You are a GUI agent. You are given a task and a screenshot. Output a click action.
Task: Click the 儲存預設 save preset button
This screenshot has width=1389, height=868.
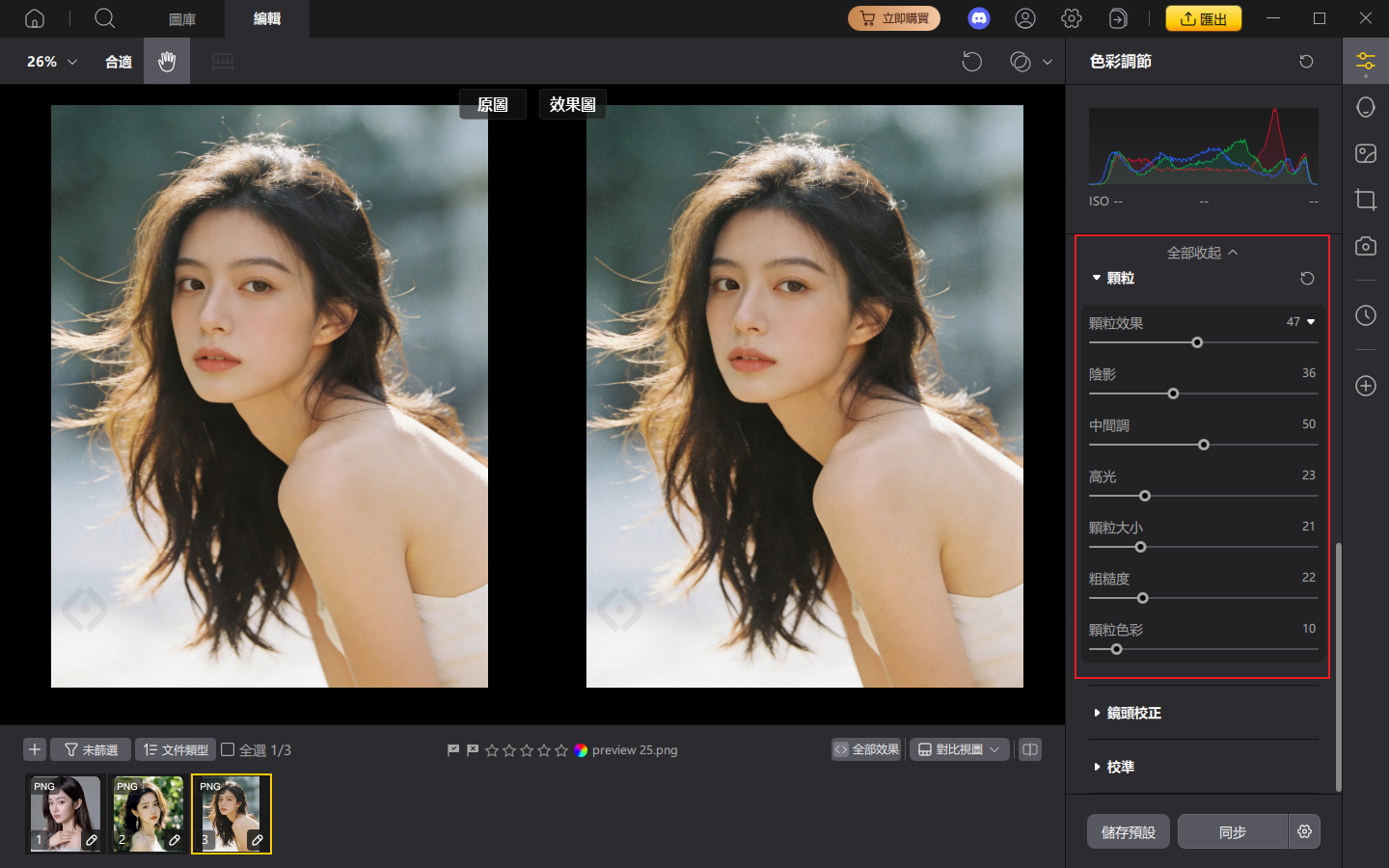tap(1128, 831)
